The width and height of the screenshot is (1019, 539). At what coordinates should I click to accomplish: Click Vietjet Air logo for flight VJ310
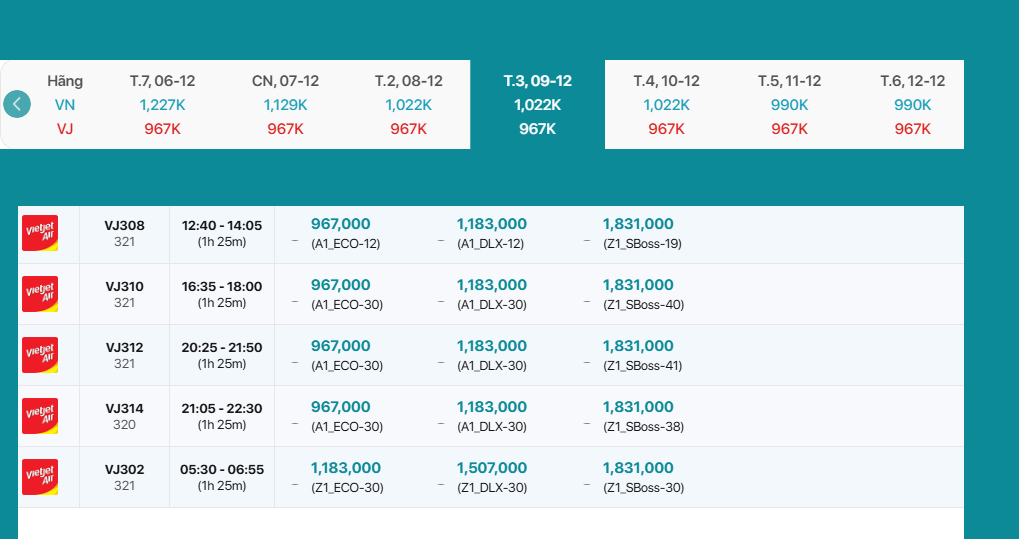click(40, 294)
